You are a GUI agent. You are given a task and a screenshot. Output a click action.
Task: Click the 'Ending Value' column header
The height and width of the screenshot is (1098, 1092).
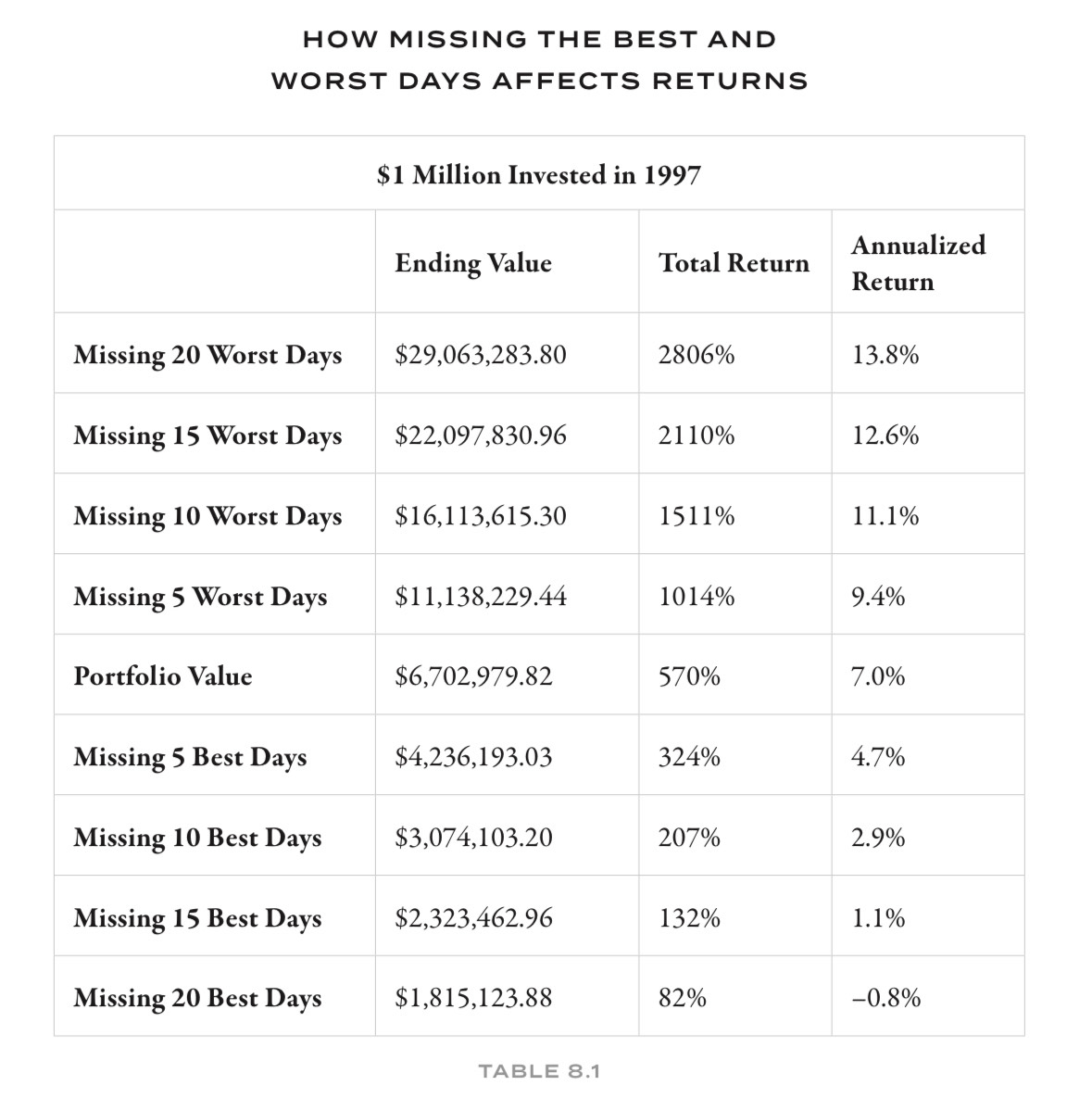click(x=472, y=263)
